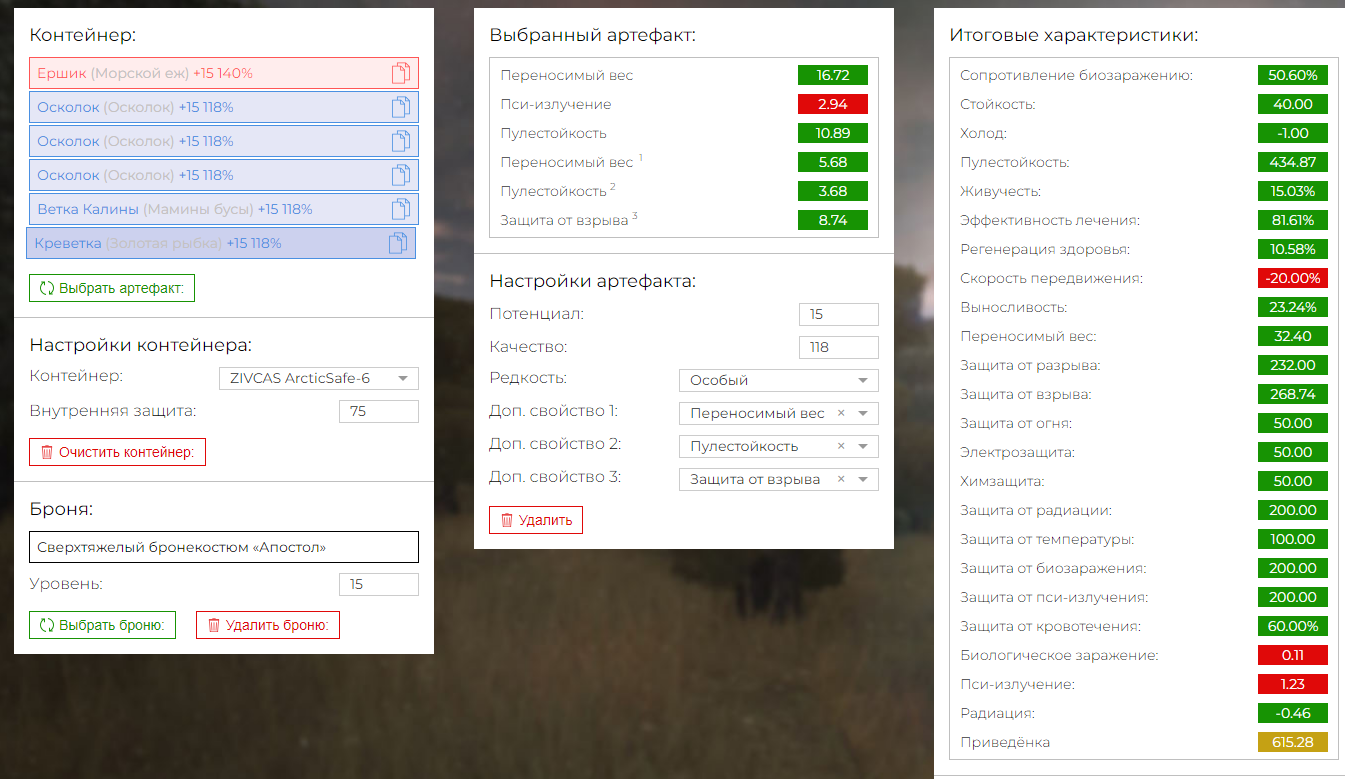Copy the Ветка Калины artifact via its copy icon
This screenshot has height=779, width=1345.
tap(401, 209)
